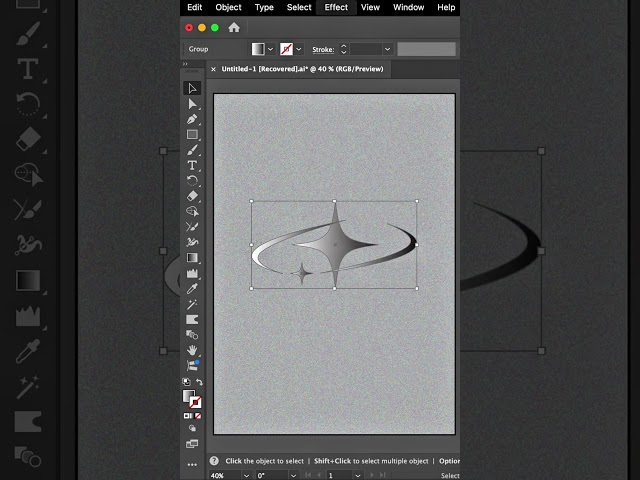Close the Untitled-1 document tab
The height and width of the screenshot is (480, 640).
coord(213,69)
